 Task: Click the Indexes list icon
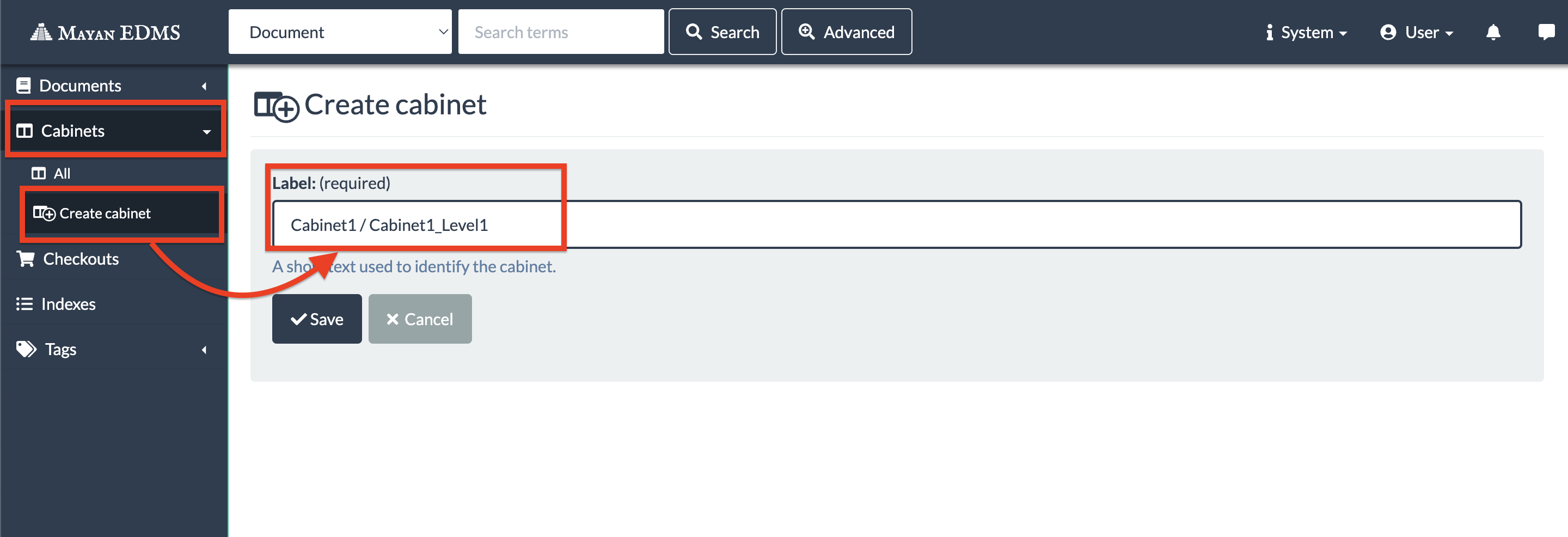tap(24, 304)
